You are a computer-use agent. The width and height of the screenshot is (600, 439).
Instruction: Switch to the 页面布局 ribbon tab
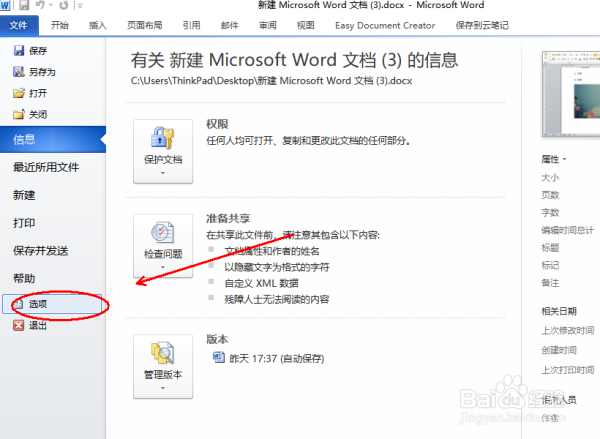point(145,26)
